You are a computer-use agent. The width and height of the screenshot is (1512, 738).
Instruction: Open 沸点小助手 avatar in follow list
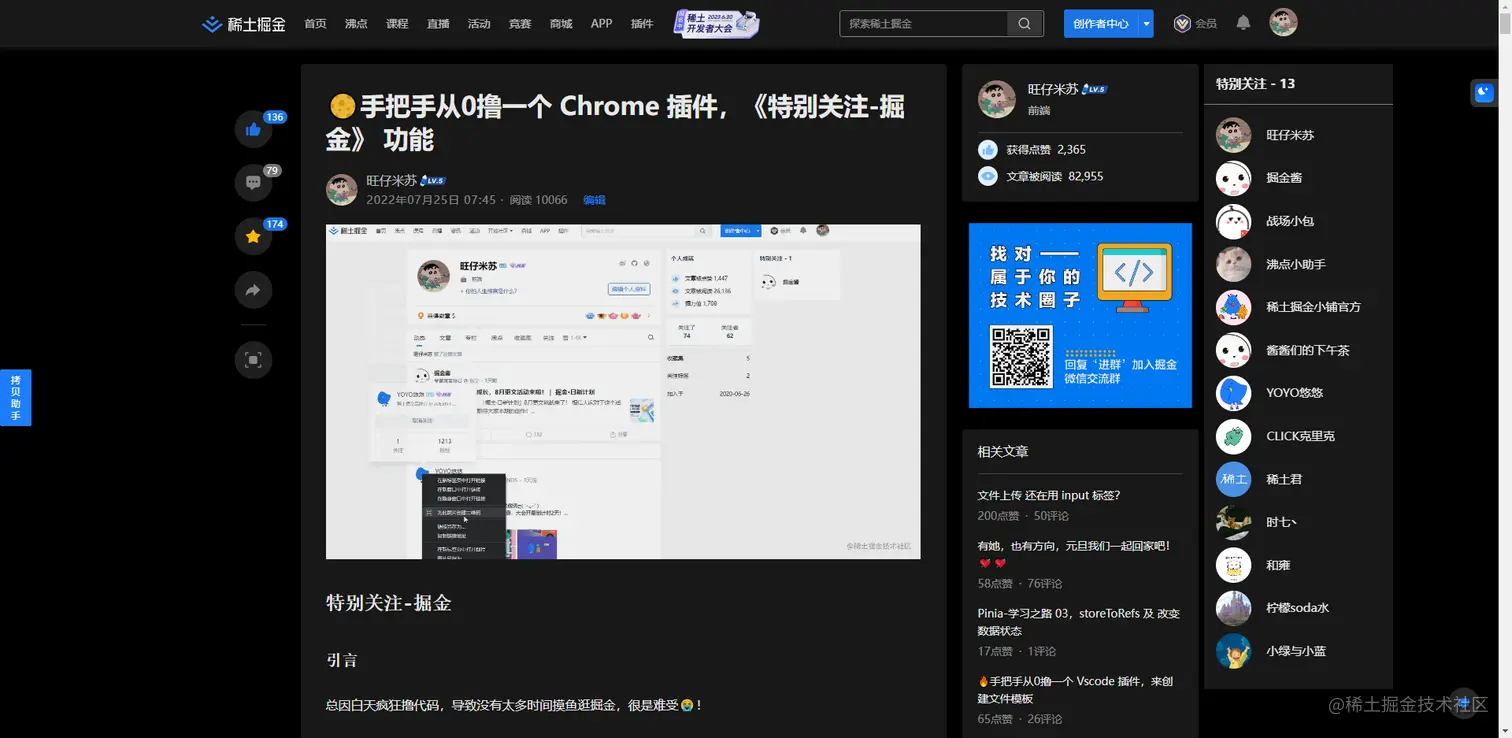point(1233,264)
